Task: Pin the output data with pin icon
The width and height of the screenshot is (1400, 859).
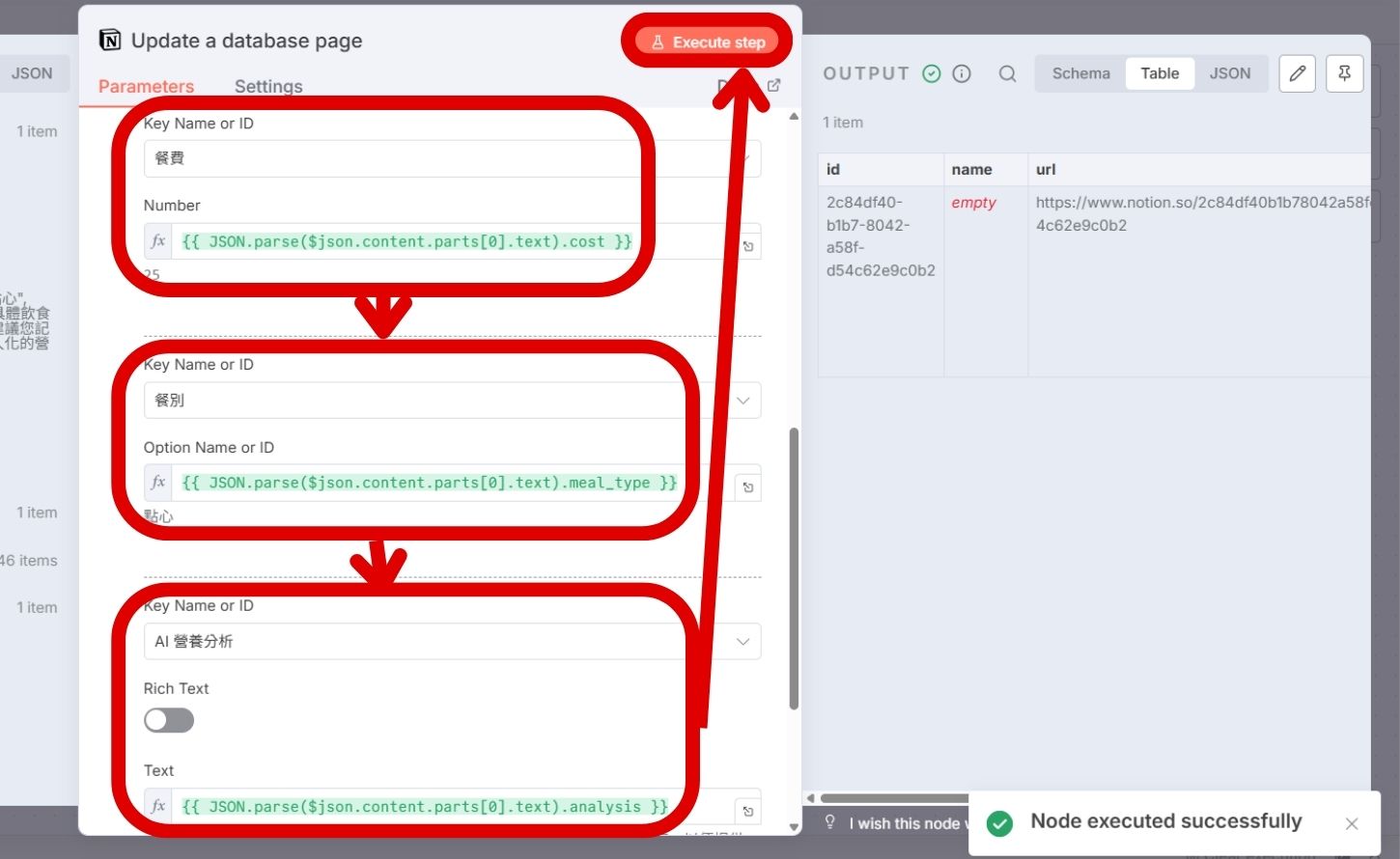Action: pyautogui.click(x=1344, y=73)
